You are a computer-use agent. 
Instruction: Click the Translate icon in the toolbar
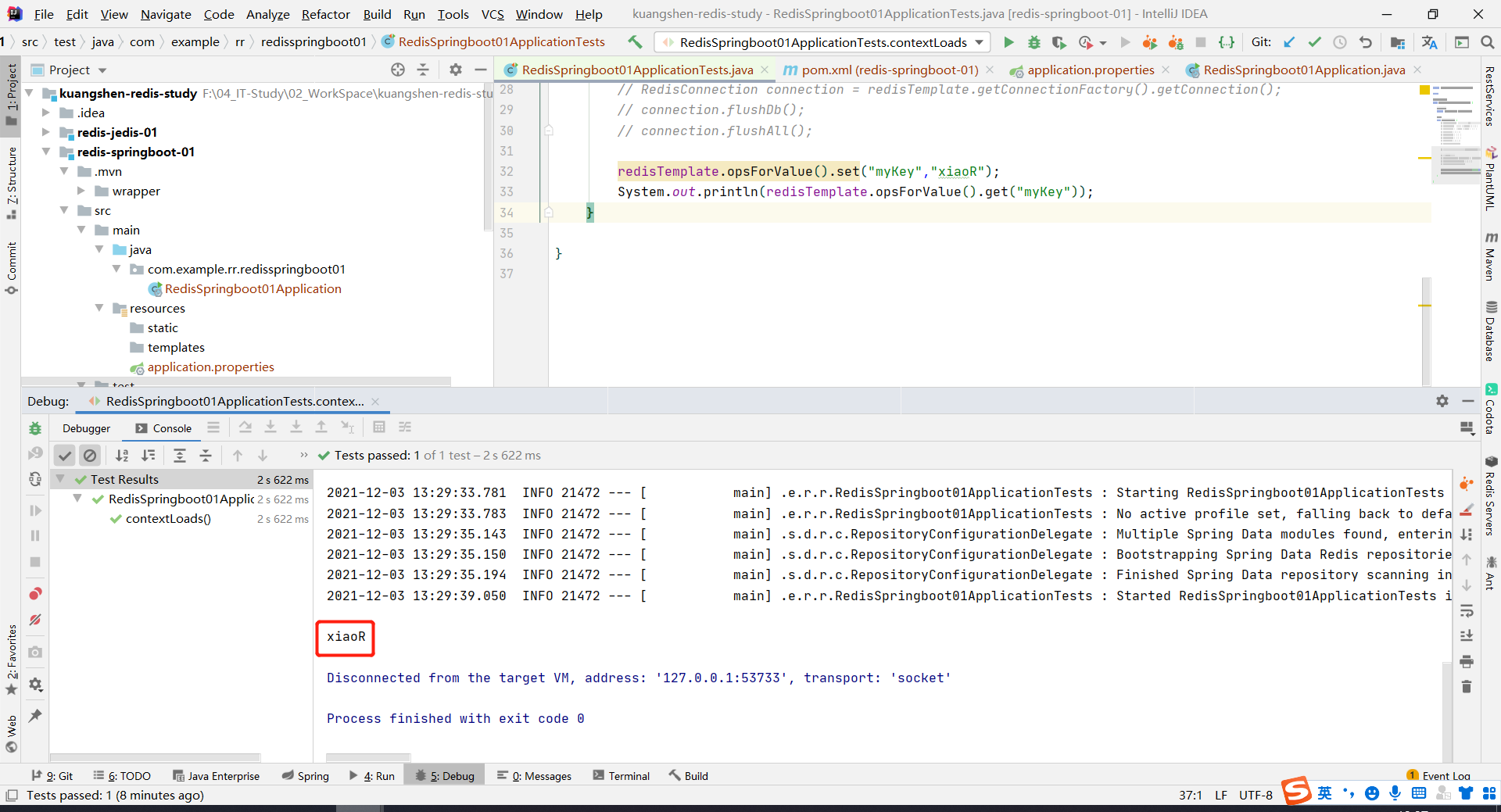coord(1430,42)
